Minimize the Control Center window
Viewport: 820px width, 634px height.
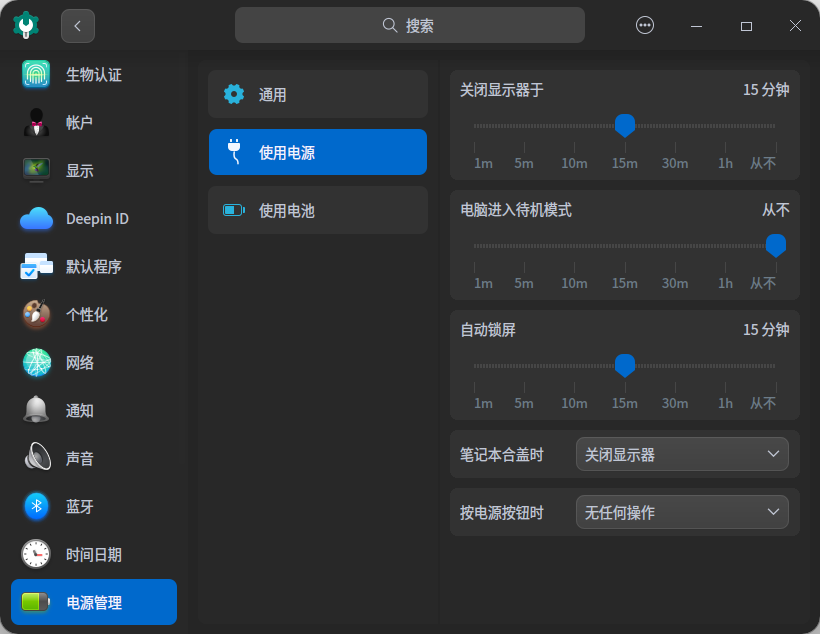tap(696, 26)
